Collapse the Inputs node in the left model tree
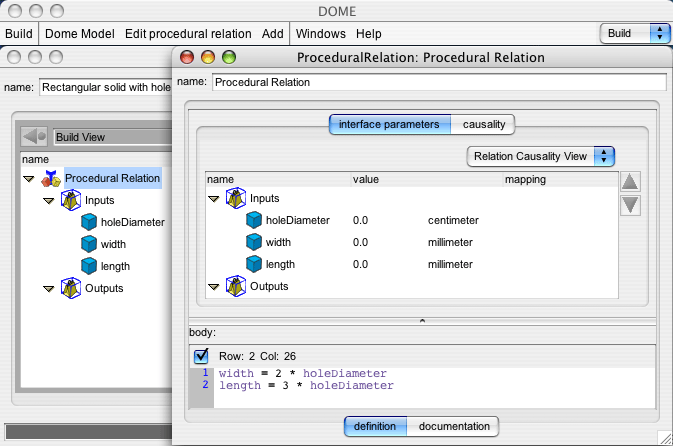This screenshot has height=446, width=673. tap(49, 200)
